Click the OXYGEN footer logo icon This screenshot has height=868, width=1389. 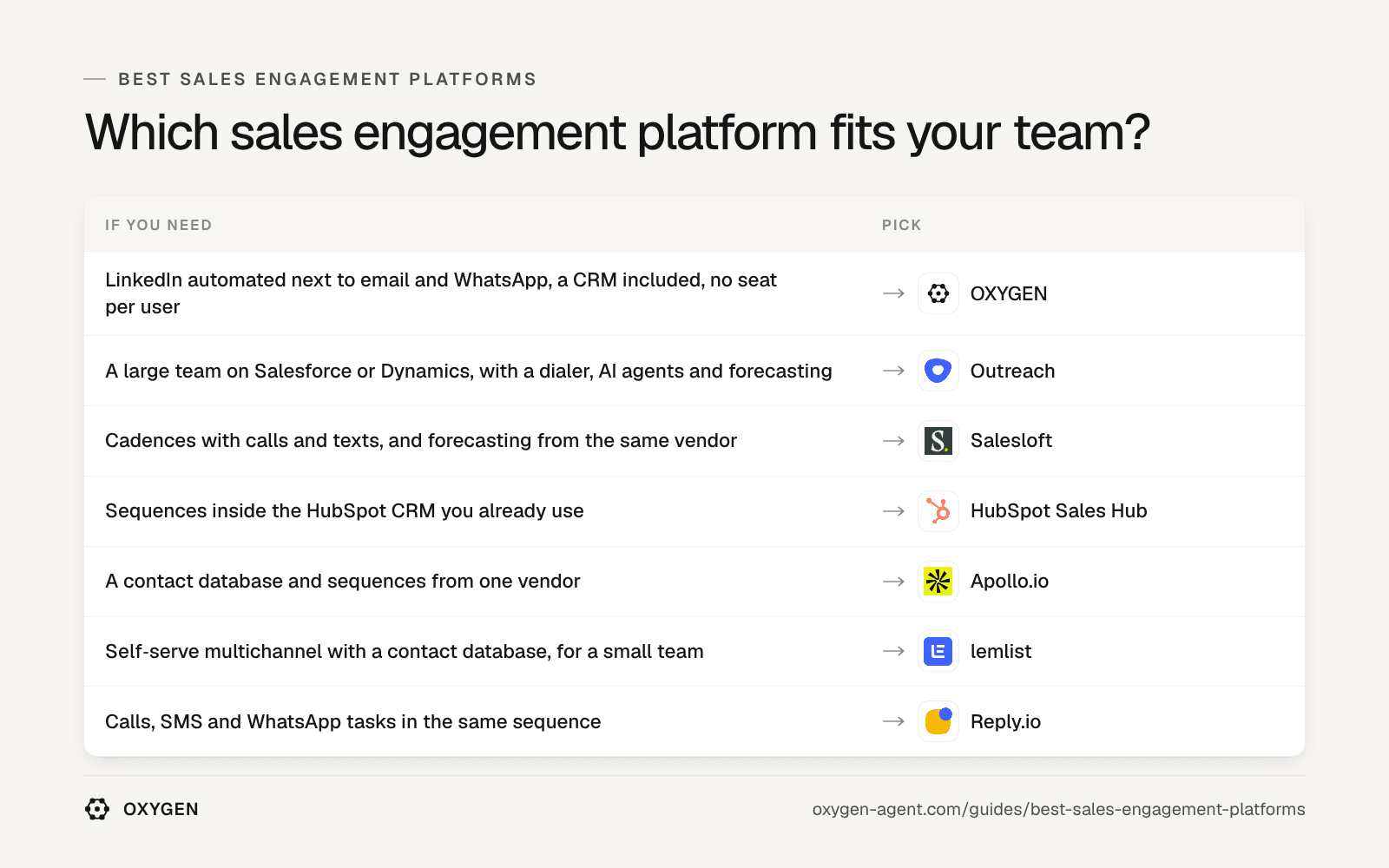(97, 809)
